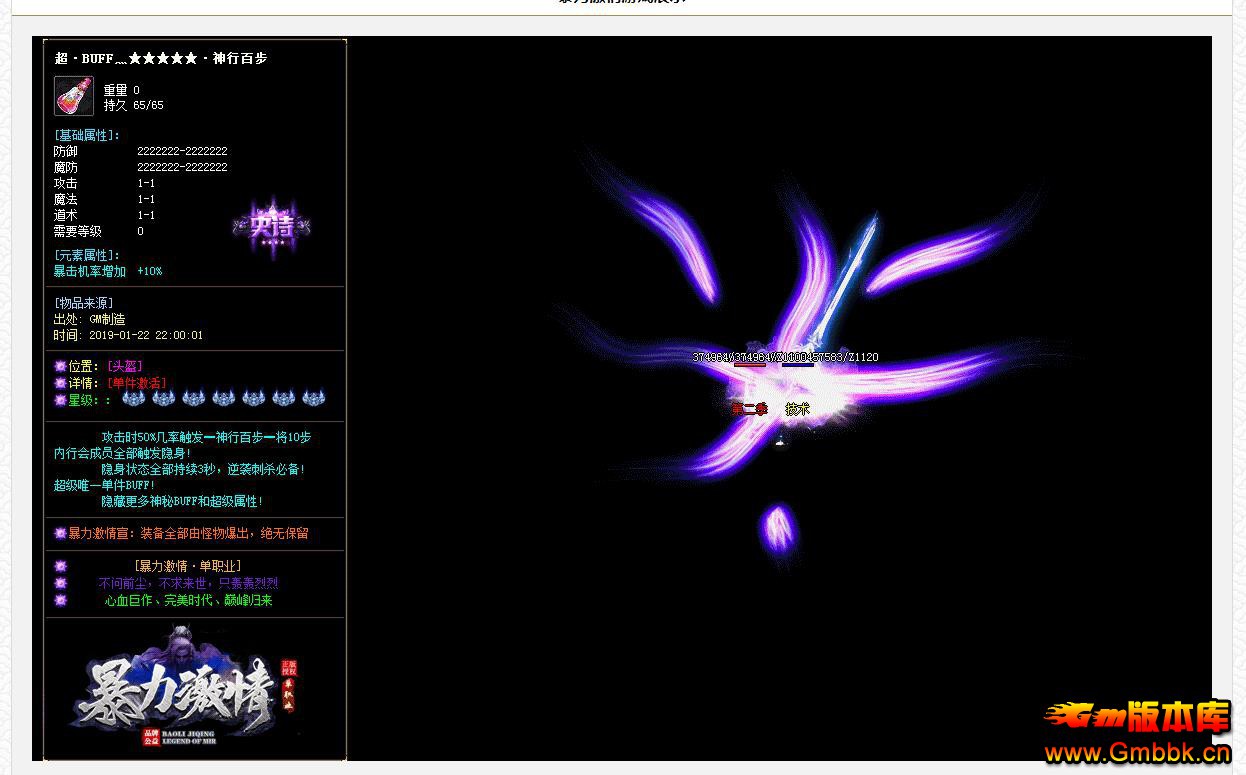Click the 暴力激情 game logo banner

pos(187,690)
